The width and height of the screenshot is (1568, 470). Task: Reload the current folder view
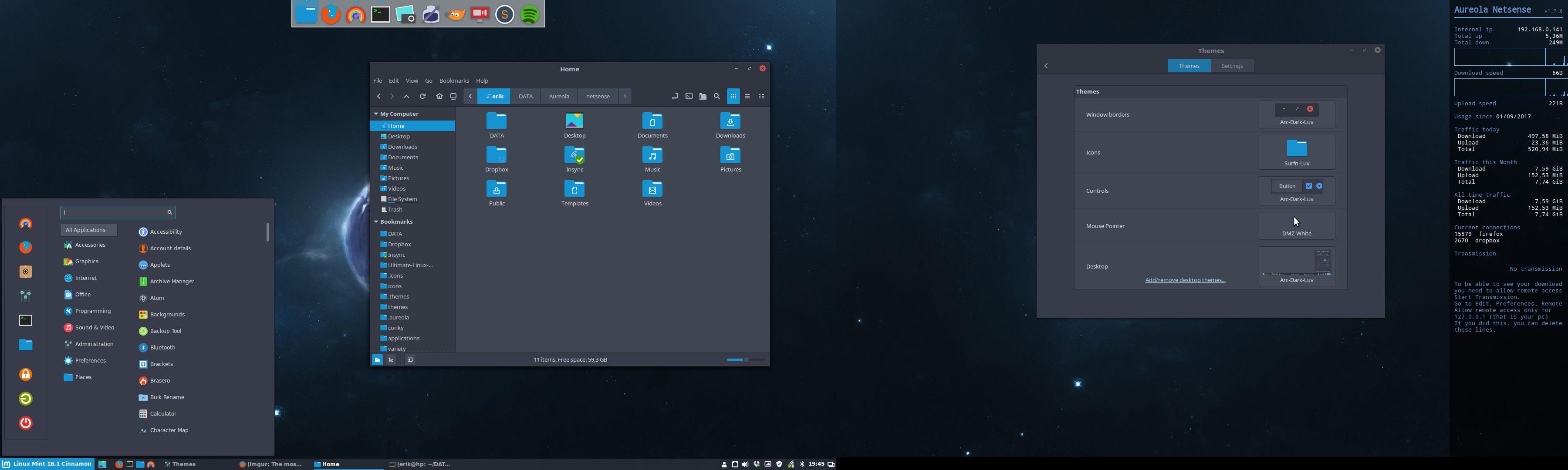(422, 97)
